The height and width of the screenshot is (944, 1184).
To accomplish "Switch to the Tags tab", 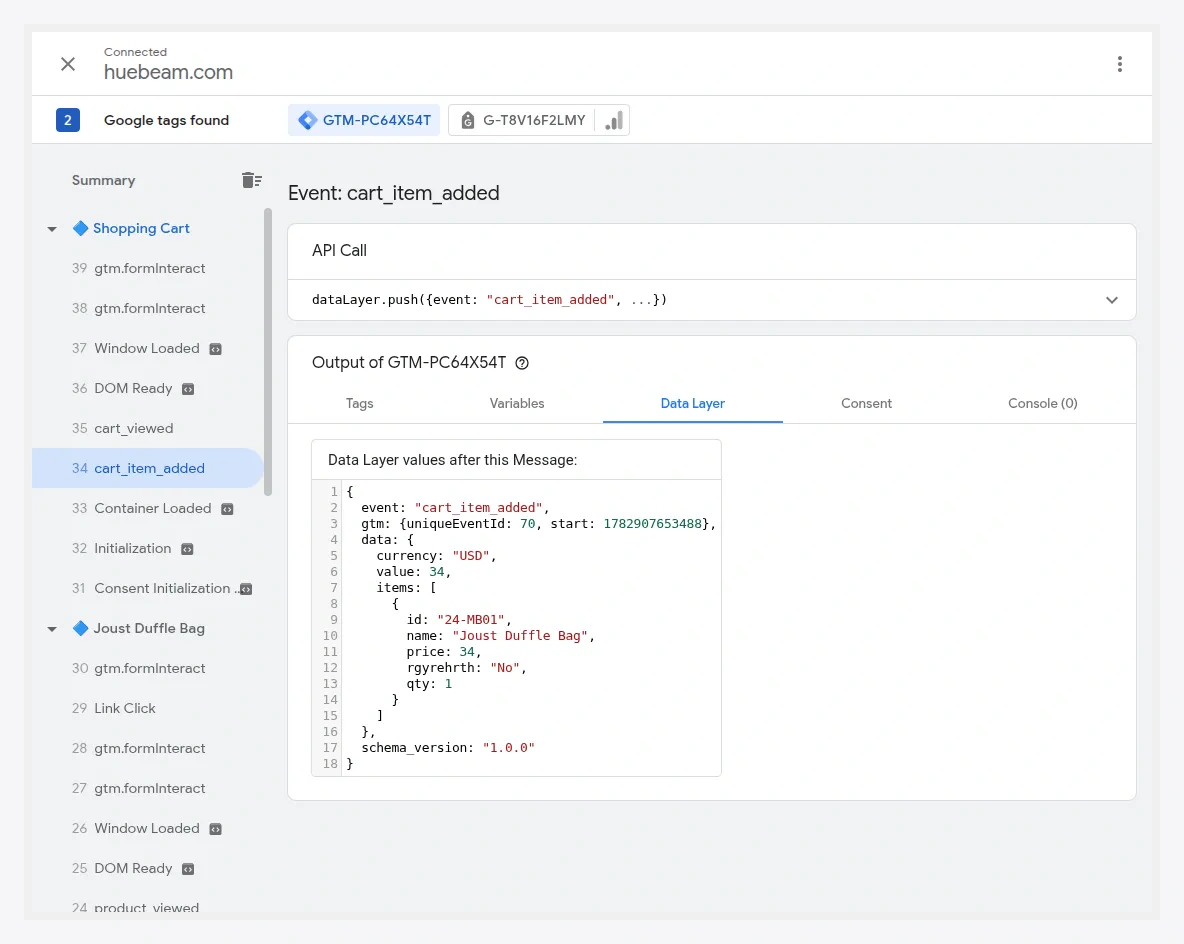I will point(359,403).
